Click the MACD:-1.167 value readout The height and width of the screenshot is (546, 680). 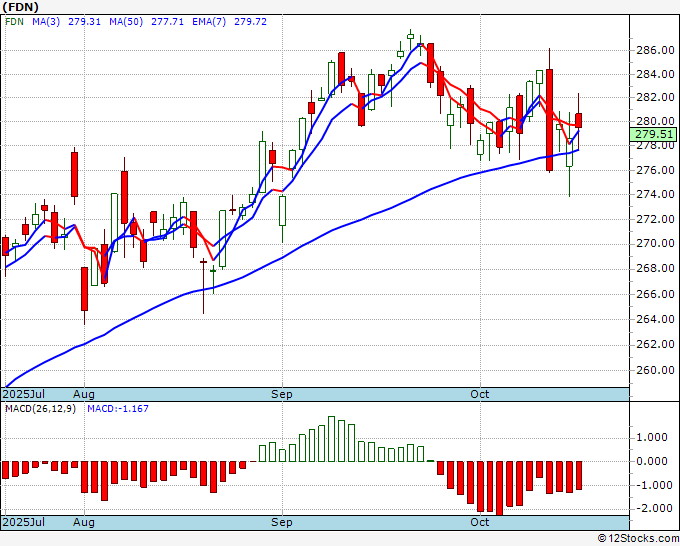118,409
